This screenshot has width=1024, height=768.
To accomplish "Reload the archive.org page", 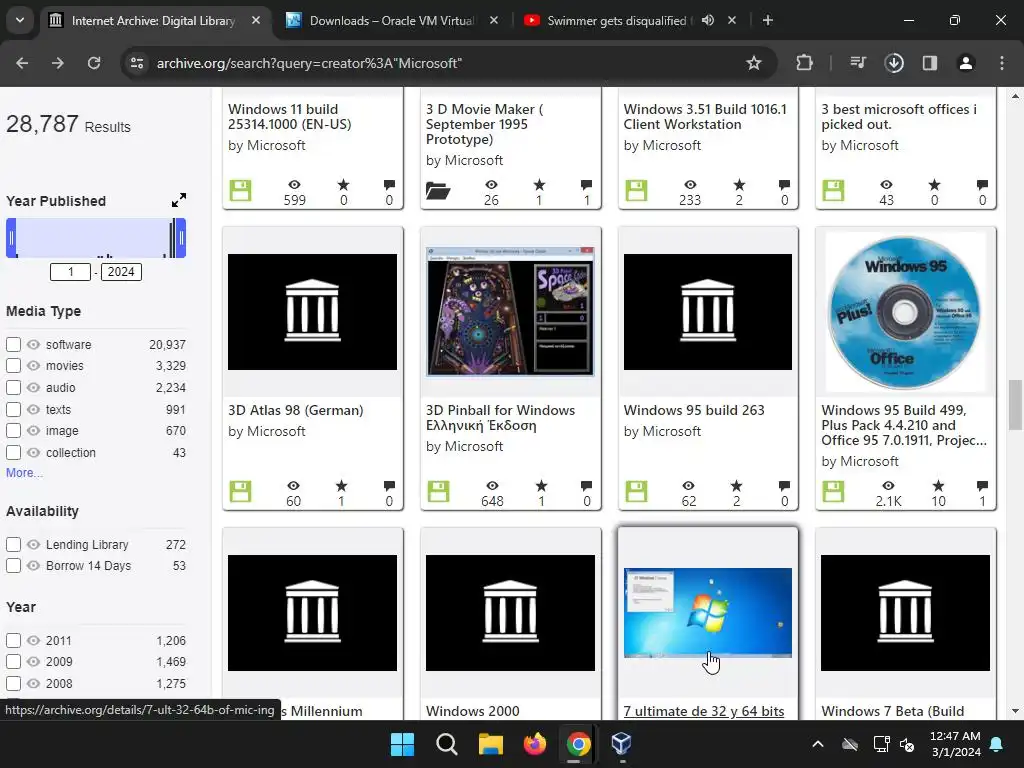I will 94,63.
